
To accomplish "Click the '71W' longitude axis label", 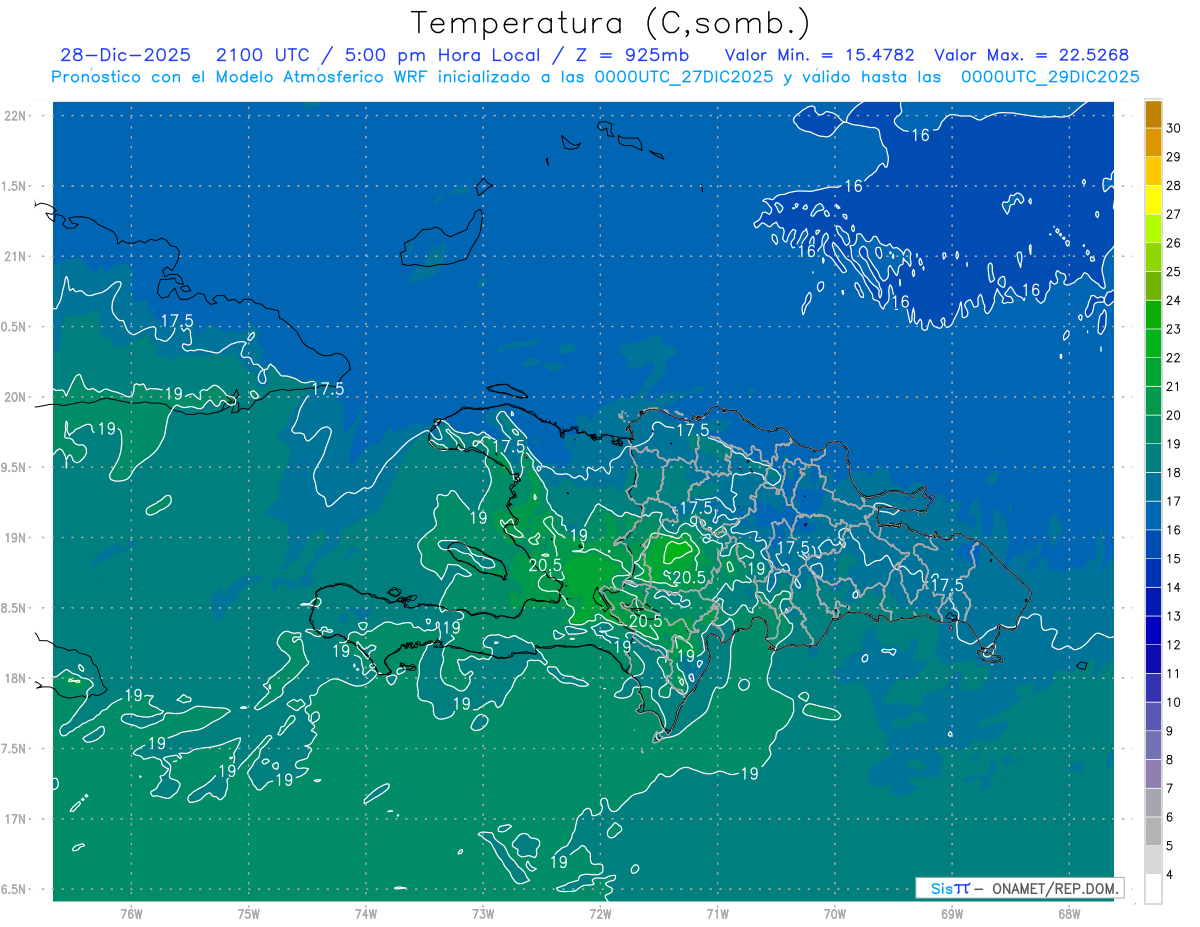I will (x=717, y=913).
